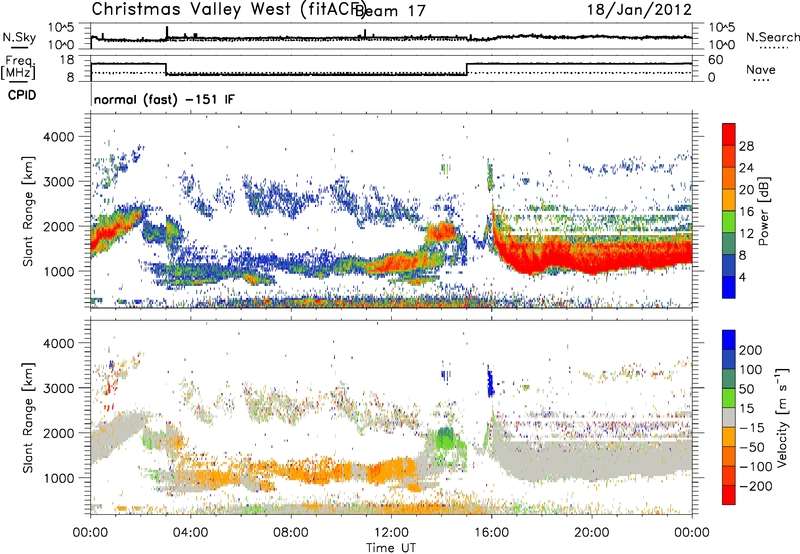
Task: Click the Power color bar at 16 dB green
Action: (x=729, y=221)
